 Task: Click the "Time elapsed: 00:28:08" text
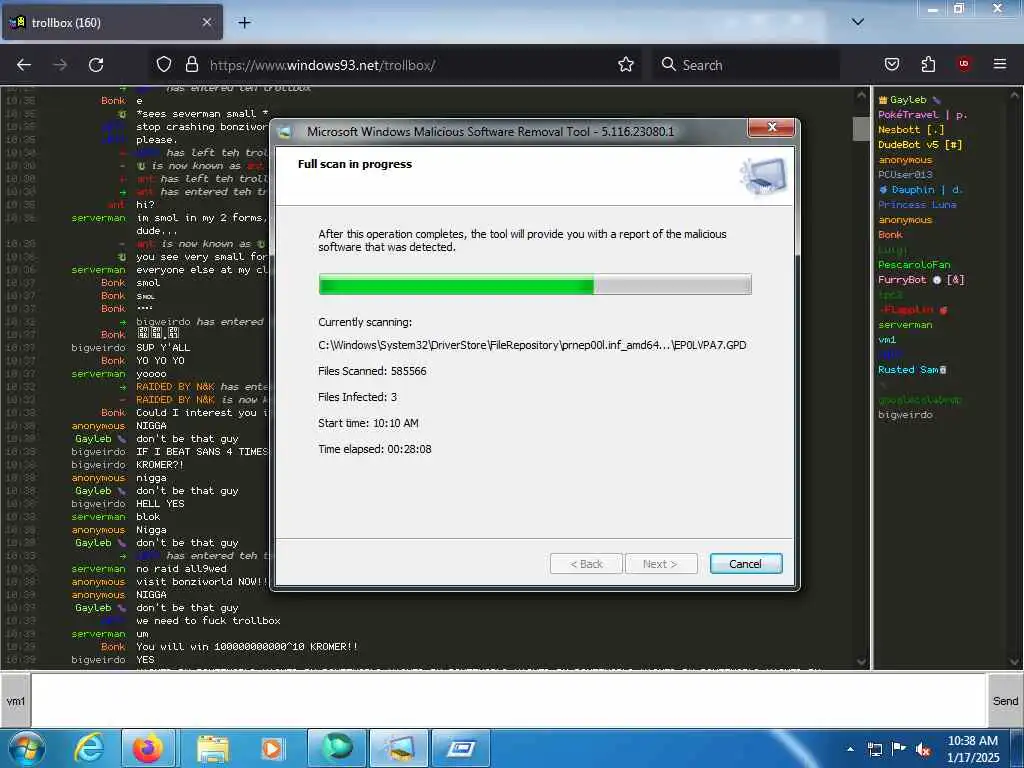point(375,449)
